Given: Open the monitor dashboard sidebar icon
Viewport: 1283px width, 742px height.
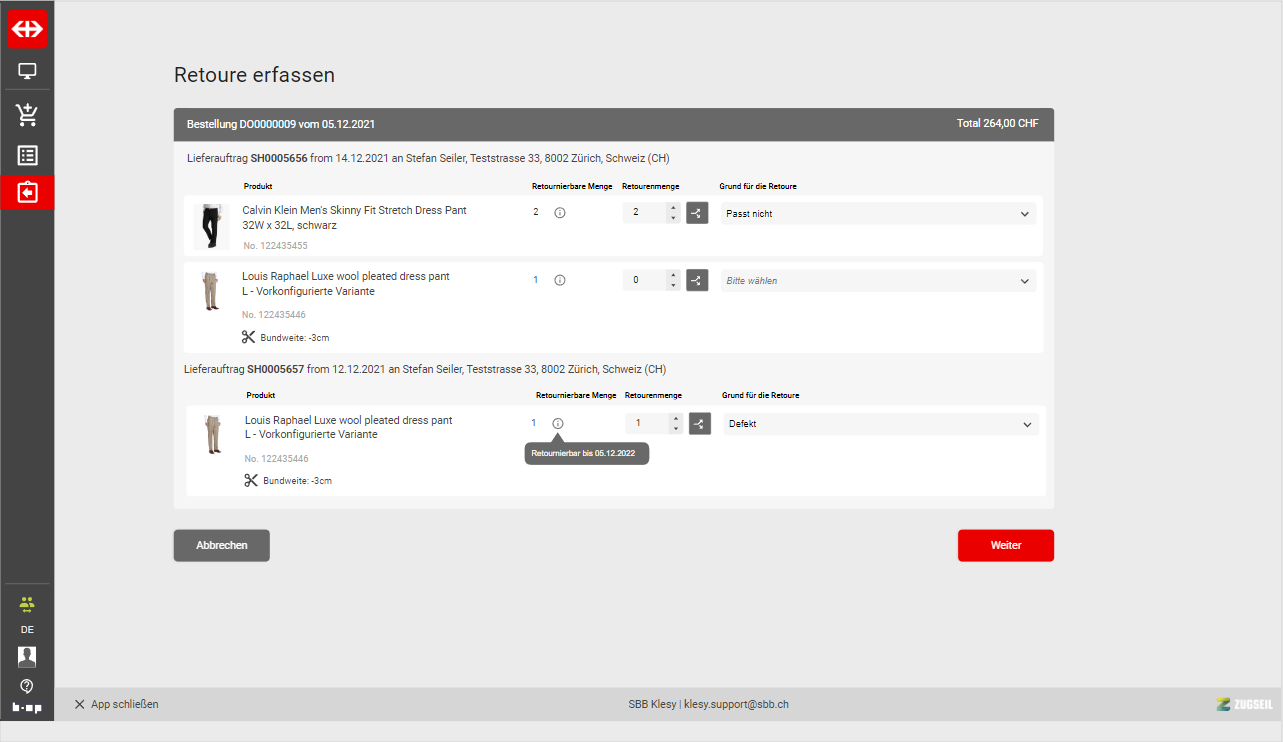Looking at the screenshot, I should (x=27, y=71).
